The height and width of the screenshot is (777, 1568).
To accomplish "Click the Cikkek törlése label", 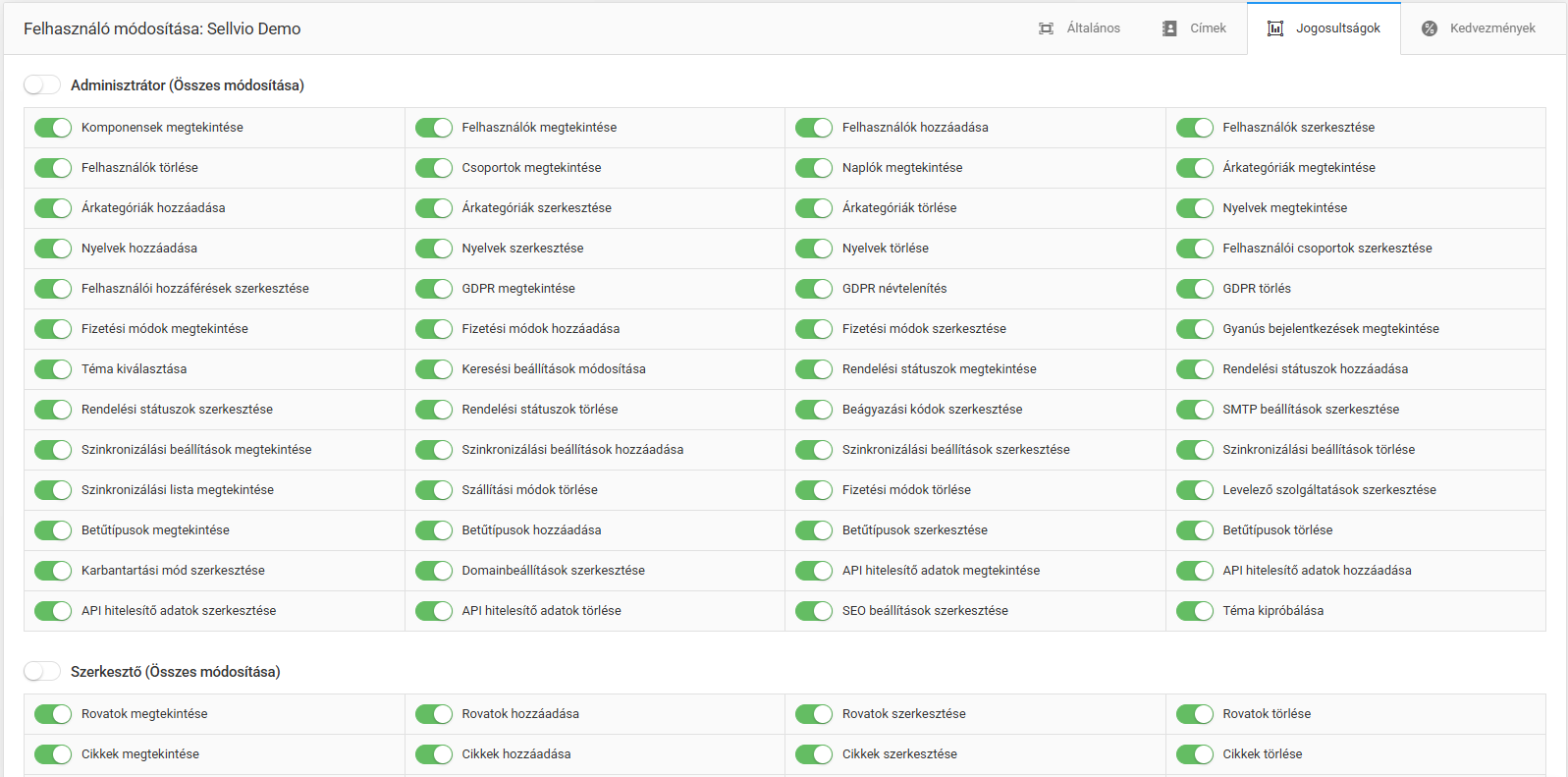I will (x=1262, y=754).
